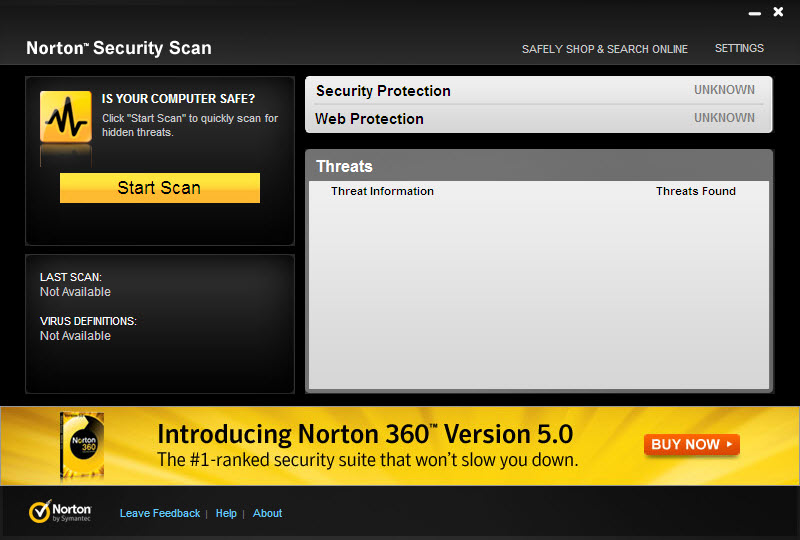Viewport: 800px width, 540px height.
Task: Click the Security Protection UNKNOWN status
Action: (724, 90)
